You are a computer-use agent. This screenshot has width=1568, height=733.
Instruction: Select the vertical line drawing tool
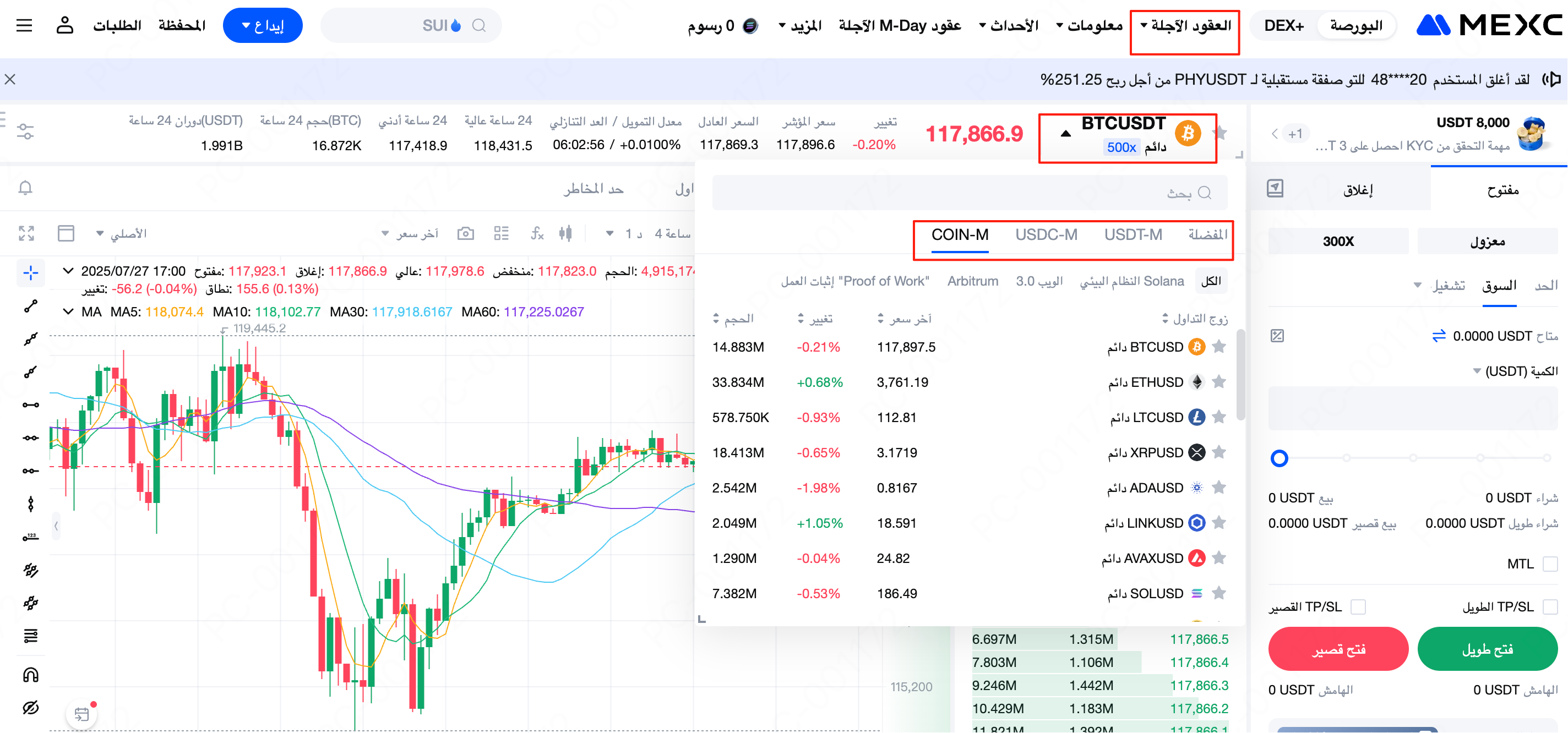click(31, 504)
